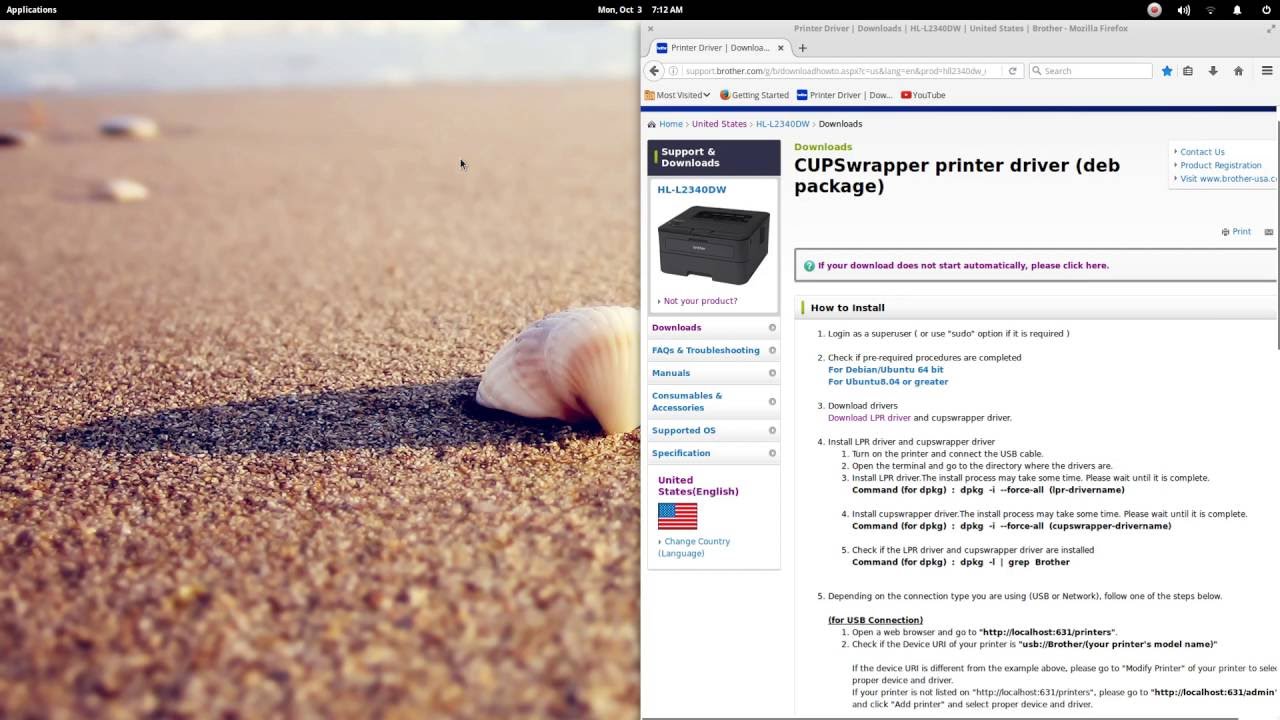Open the Supported OS sidebar item

(x=714, y=430)
